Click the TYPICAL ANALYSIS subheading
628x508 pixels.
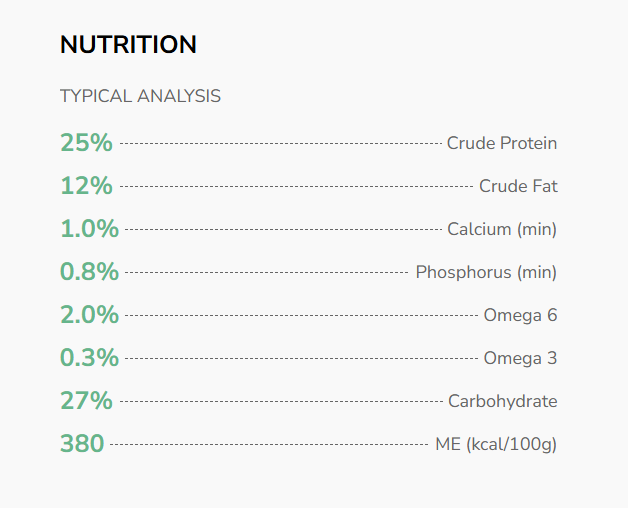(140, 97)
